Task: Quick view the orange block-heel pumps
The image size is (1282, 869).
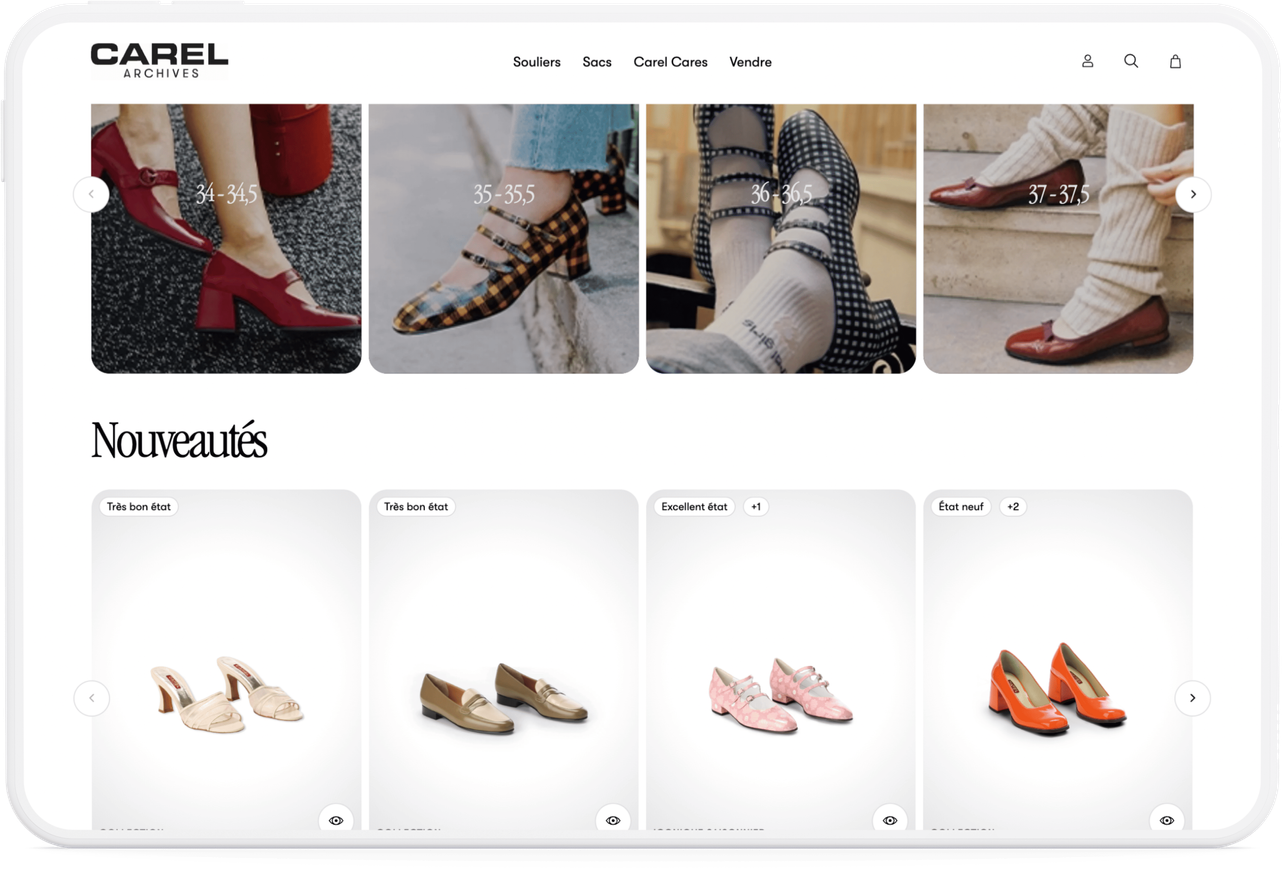Action: tap(1167, 819)
